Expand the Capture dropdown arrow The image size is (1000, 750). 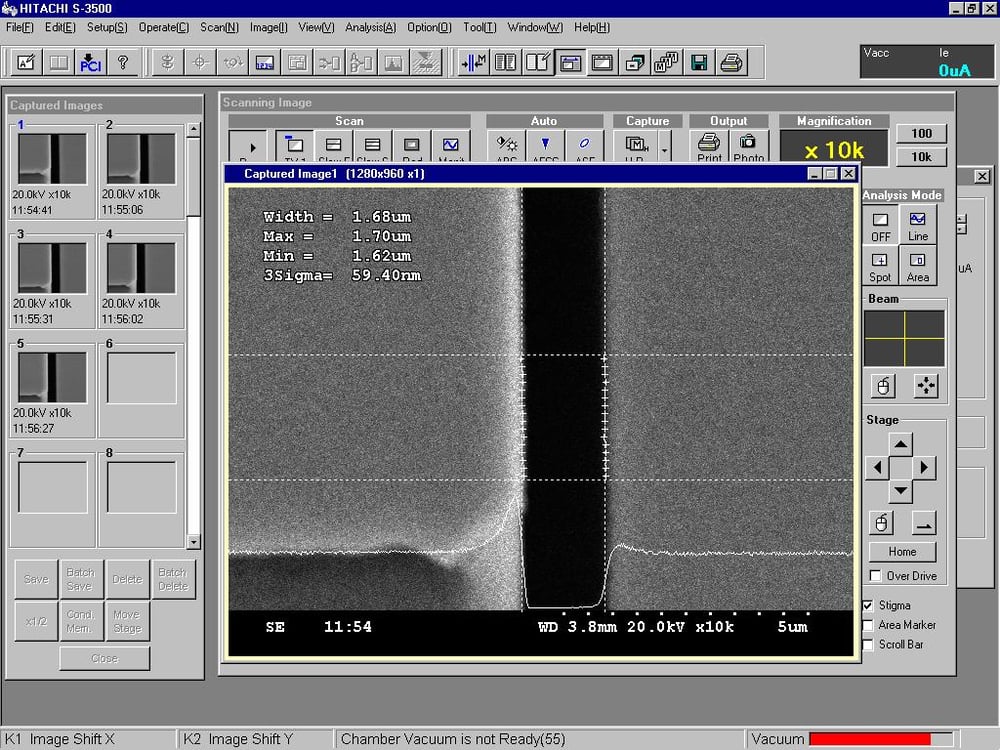coord(664,150)
